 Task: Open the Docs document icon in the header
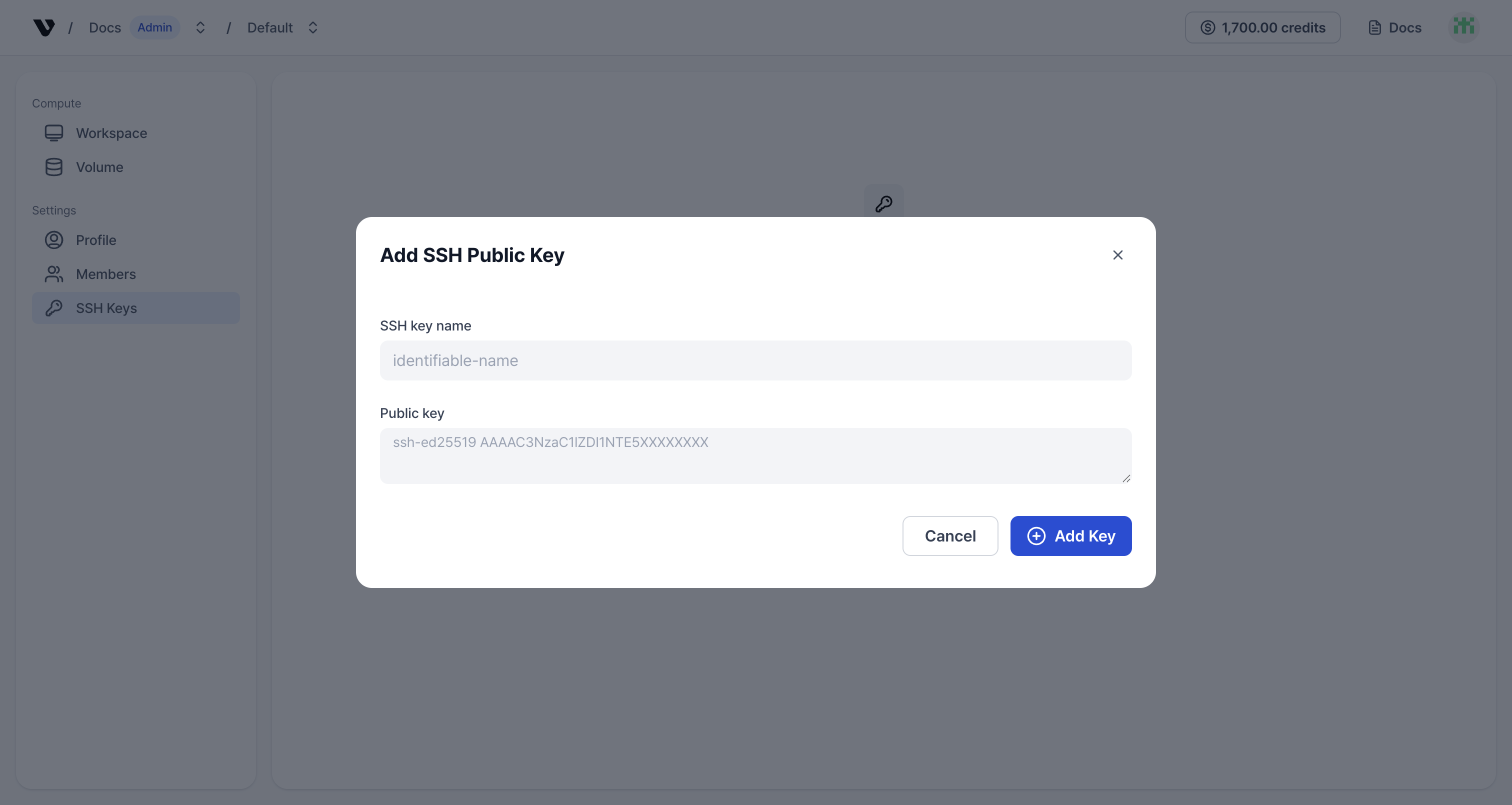1374,27
